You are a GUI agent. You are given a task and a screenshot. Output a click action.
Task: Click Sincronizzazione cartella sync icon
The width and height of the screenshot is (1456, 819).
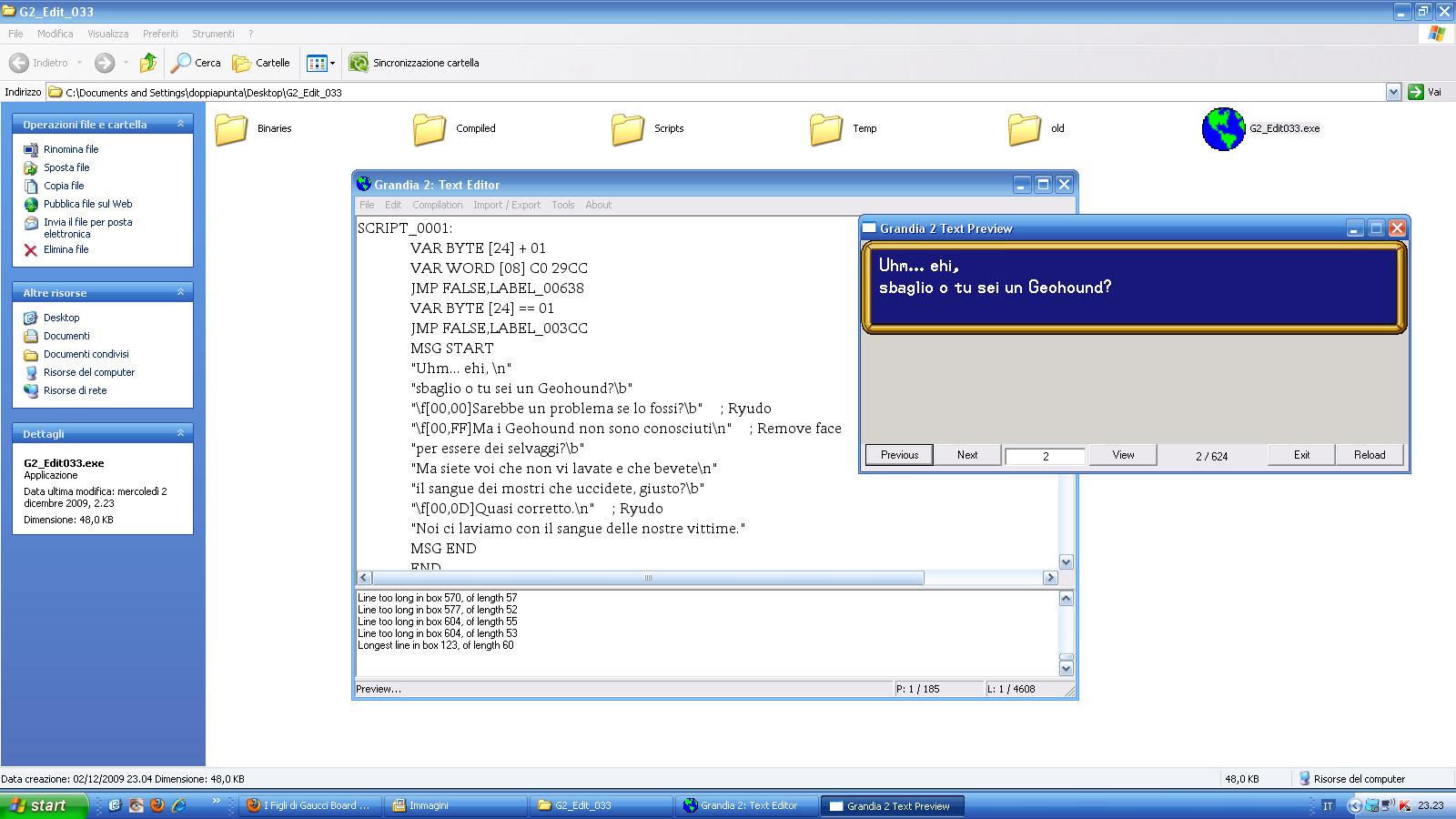click(359, 63)
